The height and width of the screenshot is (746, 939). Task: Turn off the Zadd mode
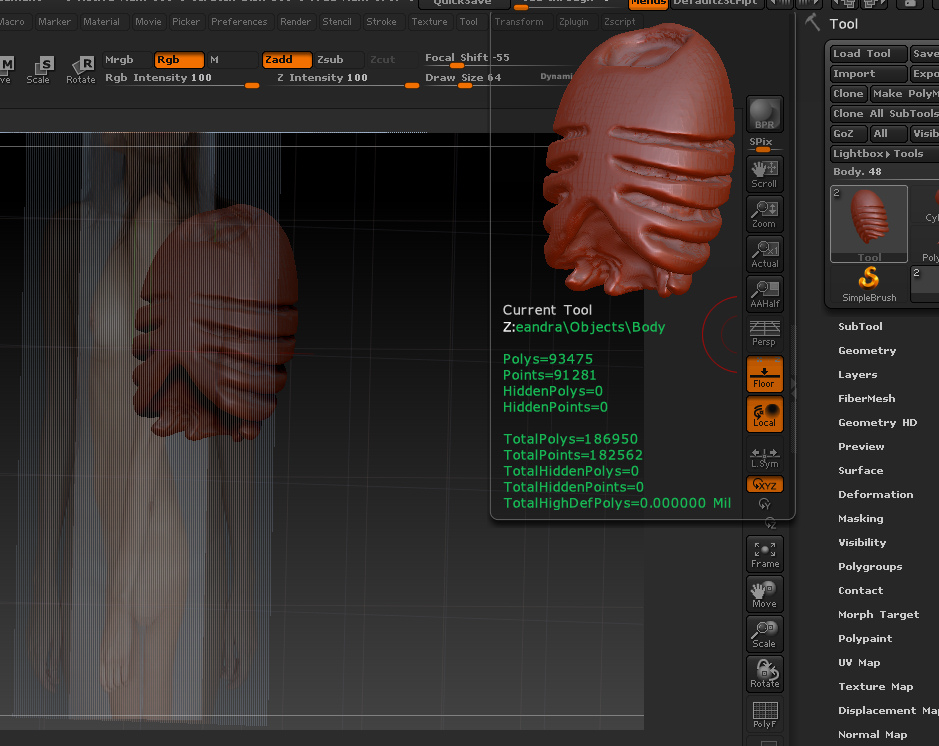tap(287, 60)
